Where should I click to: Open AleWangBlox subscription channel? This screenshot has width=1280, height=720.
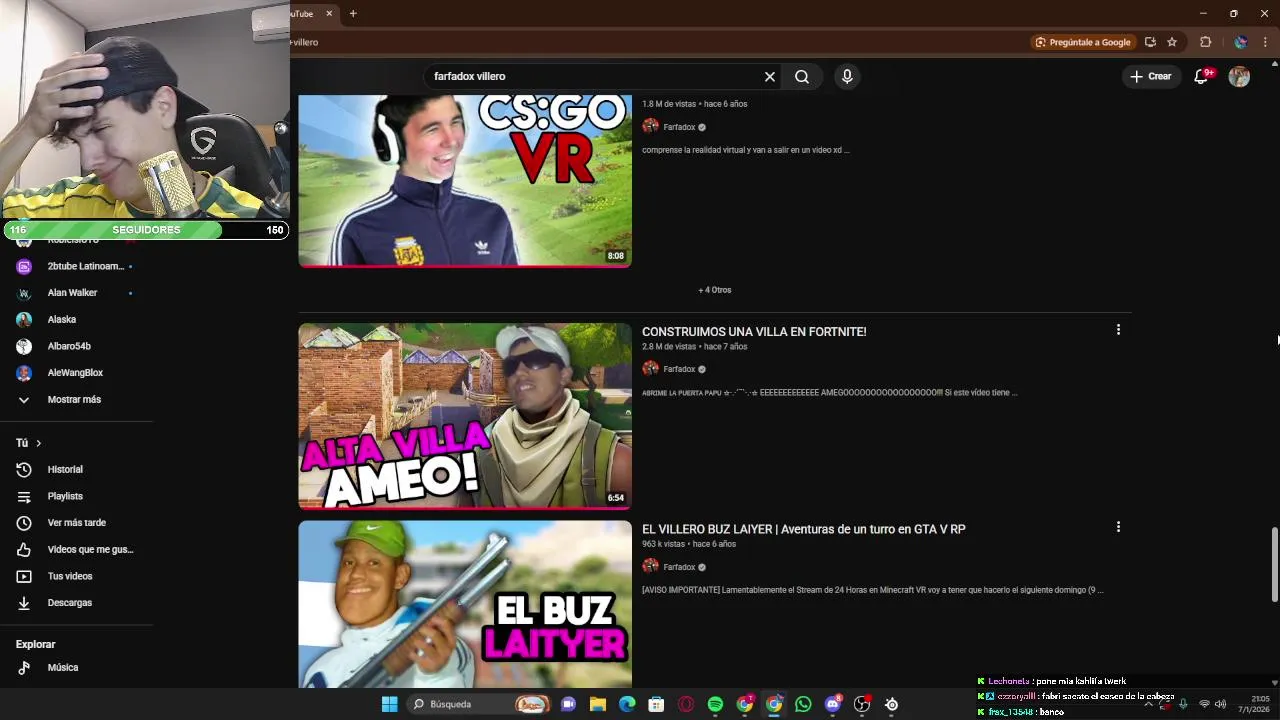coord(76,373)
